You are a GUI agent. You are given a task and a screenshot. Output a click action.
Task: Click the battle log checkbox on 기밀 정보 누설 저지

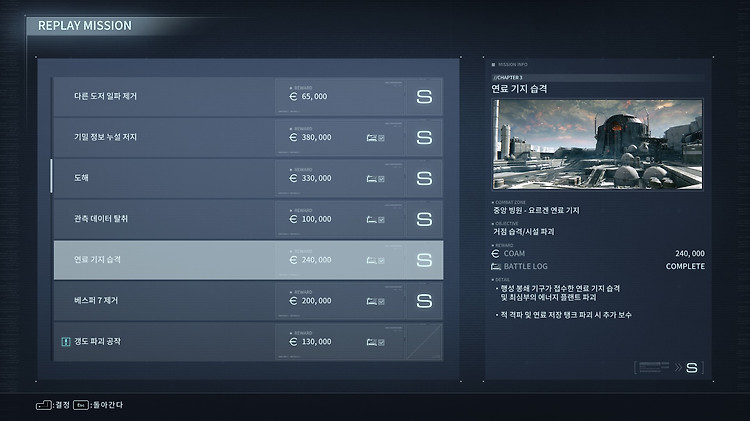(x=381, y=138)
